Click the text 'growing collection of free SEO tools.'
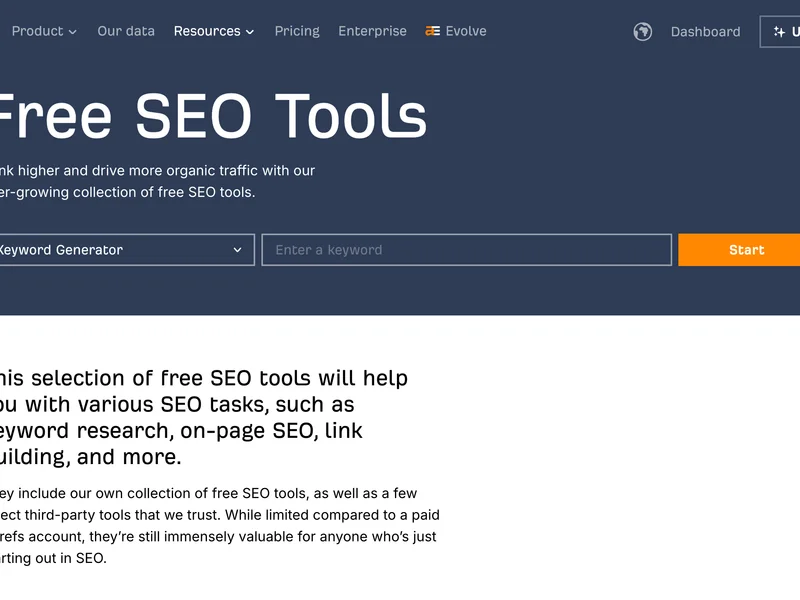 point(136,192)
